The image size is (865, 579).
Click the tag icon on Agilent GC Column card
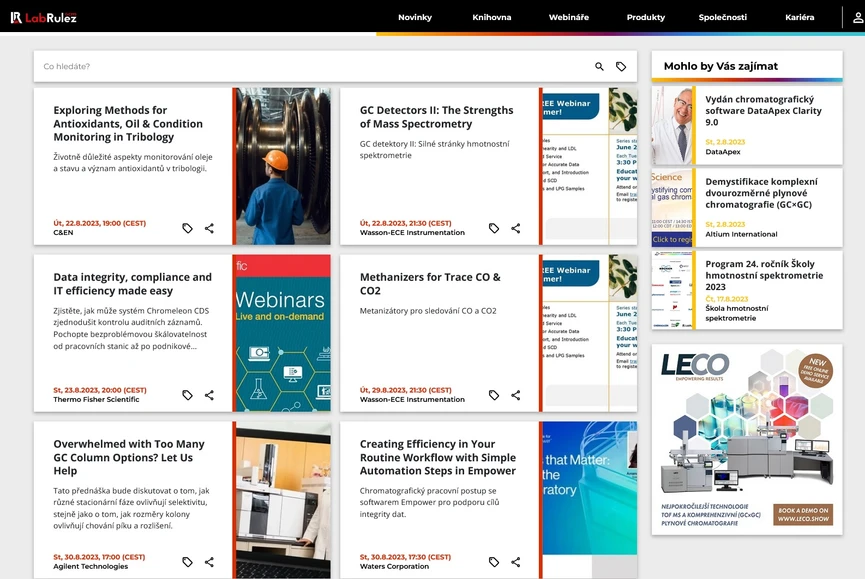(x=186, y=562)
